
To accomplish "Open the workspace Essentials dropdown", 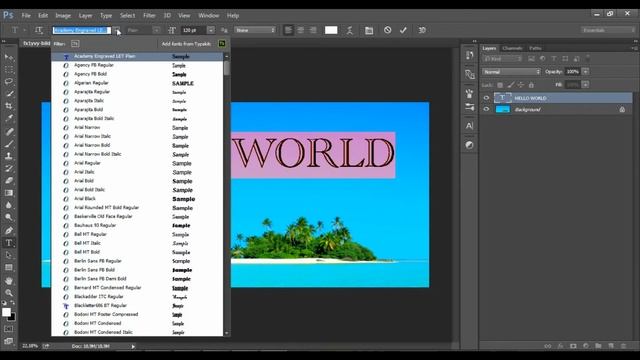I will pos(607,30).
